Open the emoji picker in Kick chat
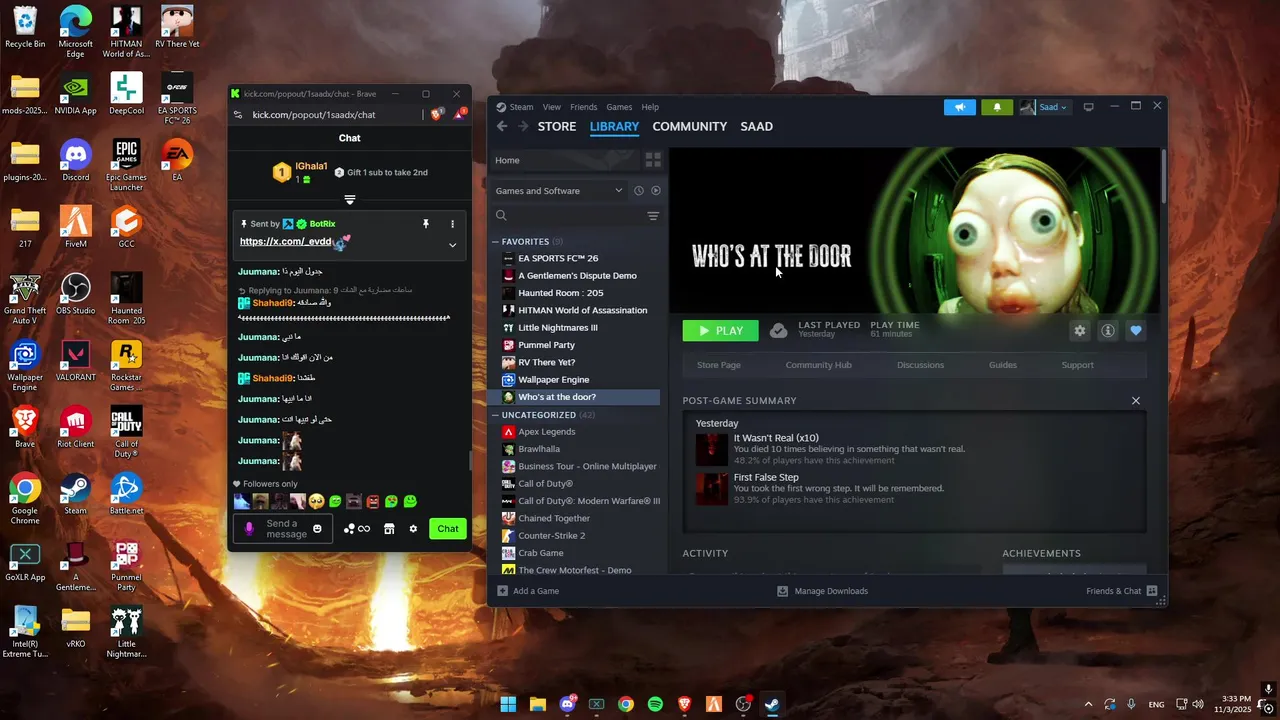The image size is (1280, 720). pyautogui.click(x=317, y=529)
